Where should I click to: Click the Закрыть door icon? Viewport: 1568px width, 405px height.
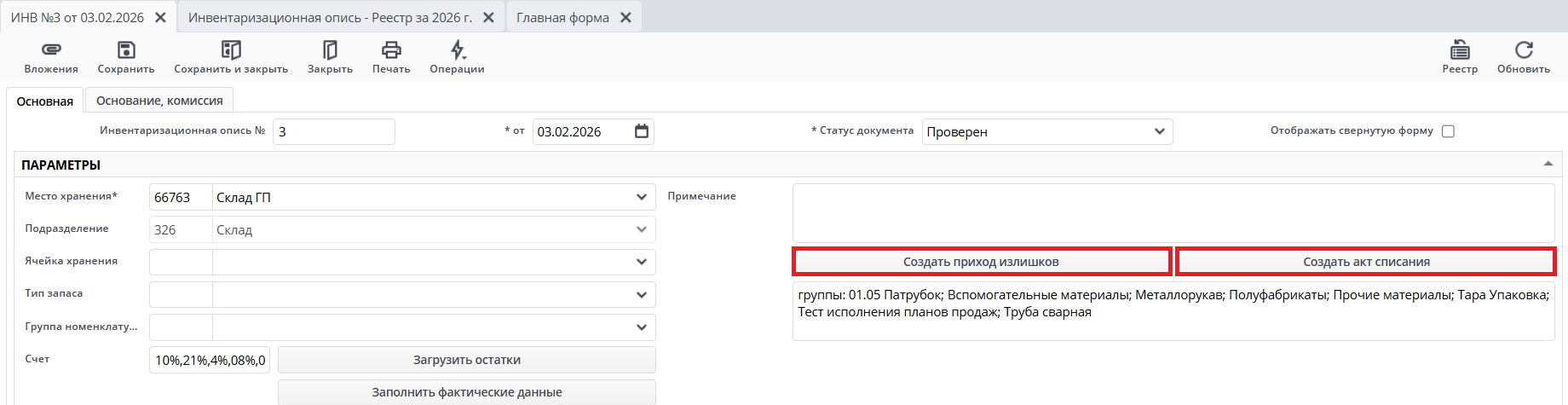[x=330, y=50]
